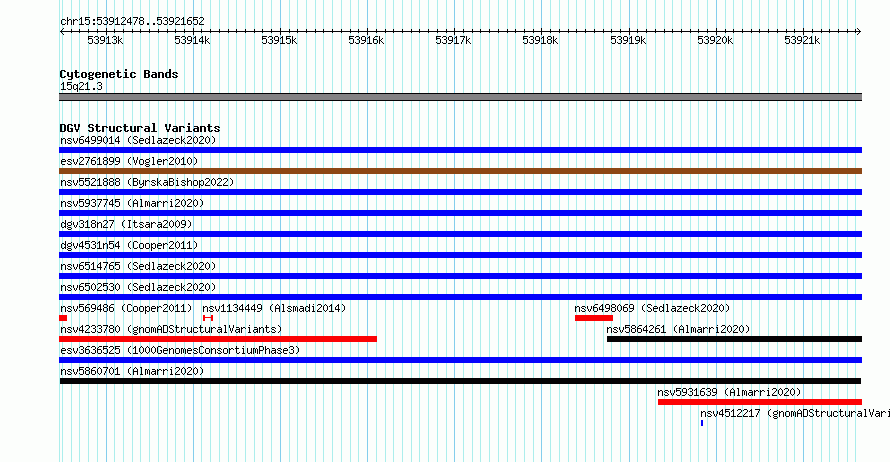Viewport: 890px width, 462px height.
Task: Click the right arrowhead of the ruler
Action: tap(859, 32)
